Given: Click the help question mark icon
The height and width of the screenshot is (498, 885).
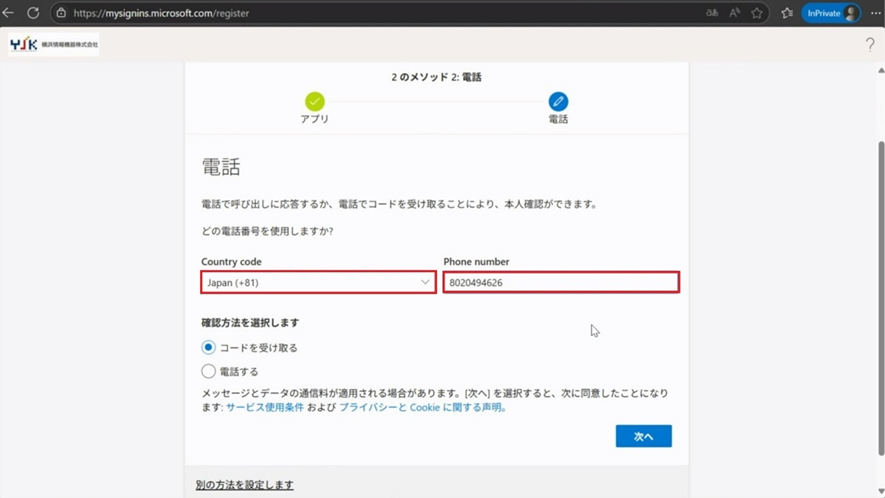Looking at the screenshot, I should pyautogui.click(x=870, y=45).
